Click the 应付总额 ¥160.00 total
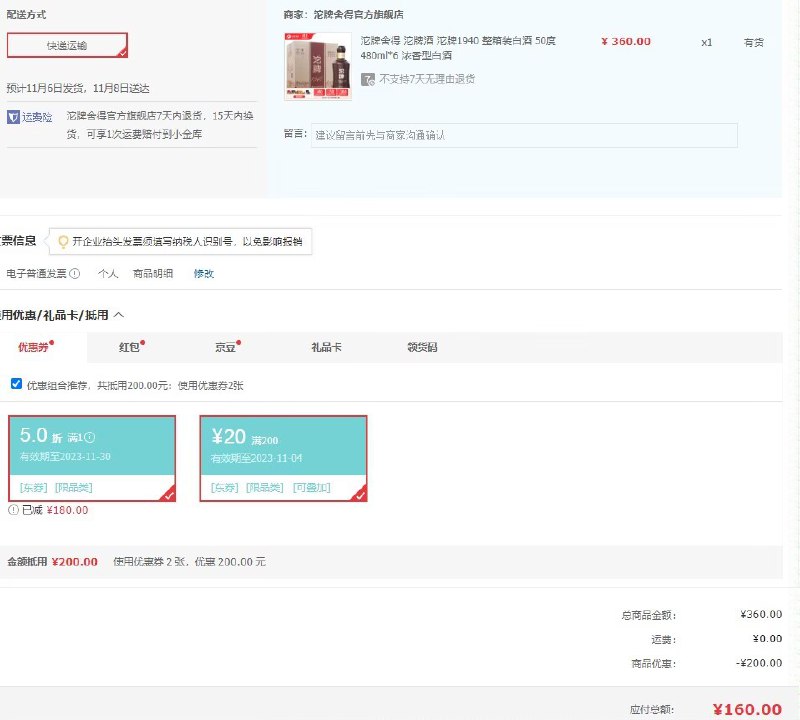The width and height of the screenshot is (800, 720). pyautogui.click(x=747, y=709)
